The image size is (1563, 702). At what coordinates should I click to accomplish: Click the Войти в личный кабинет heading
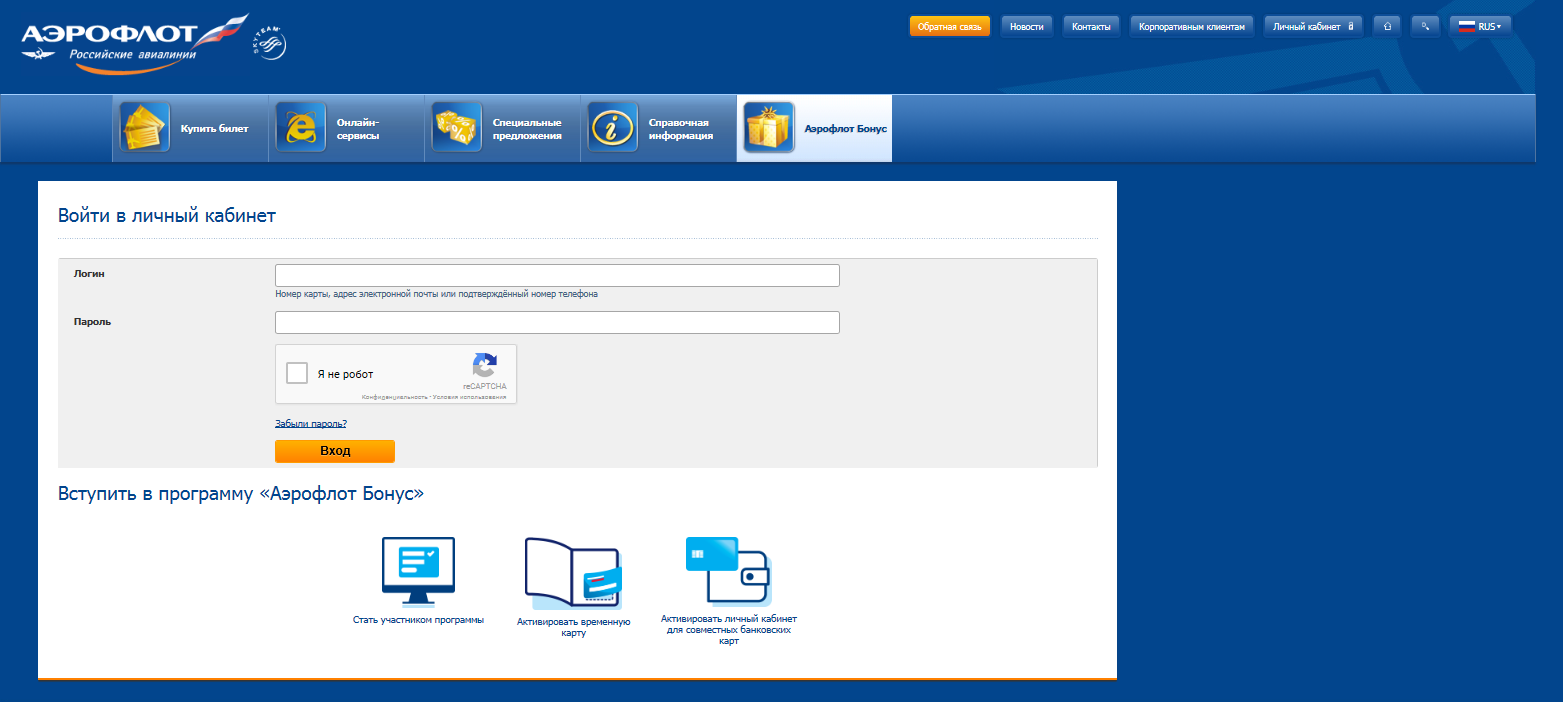[x=167, y=215]
